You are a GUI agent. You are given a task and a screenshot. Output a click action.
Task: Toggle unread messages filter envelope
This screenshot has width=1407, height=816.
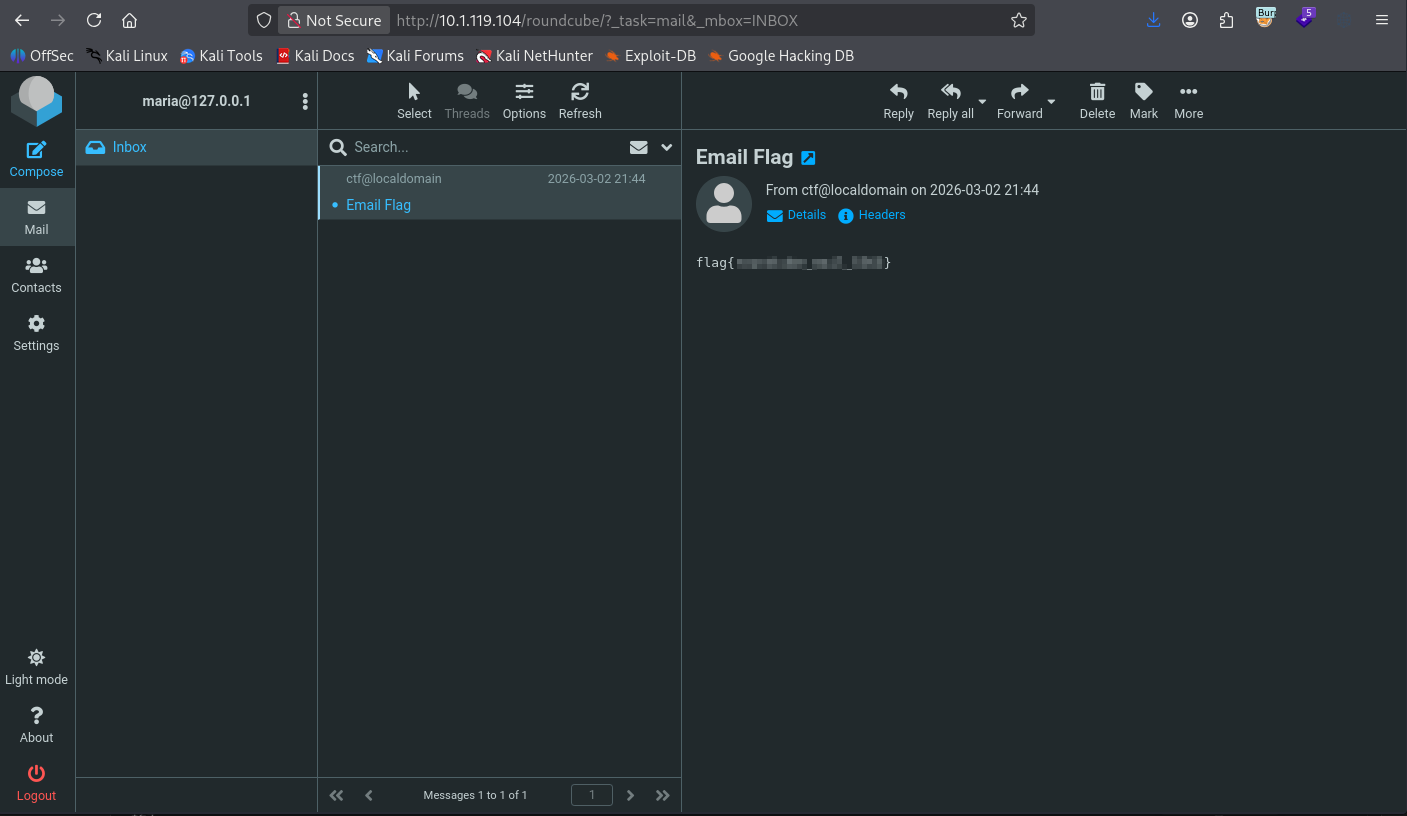point(639,147)
